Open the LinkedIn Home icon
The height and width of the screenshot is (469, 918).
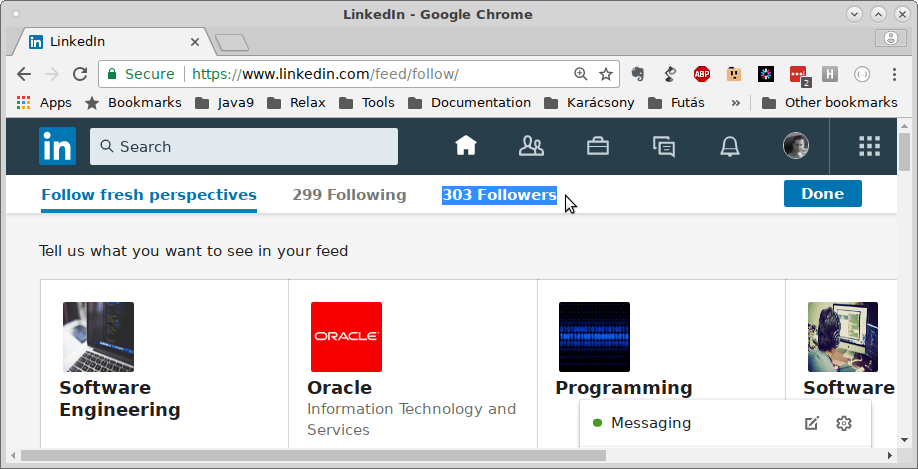point(466,146)
